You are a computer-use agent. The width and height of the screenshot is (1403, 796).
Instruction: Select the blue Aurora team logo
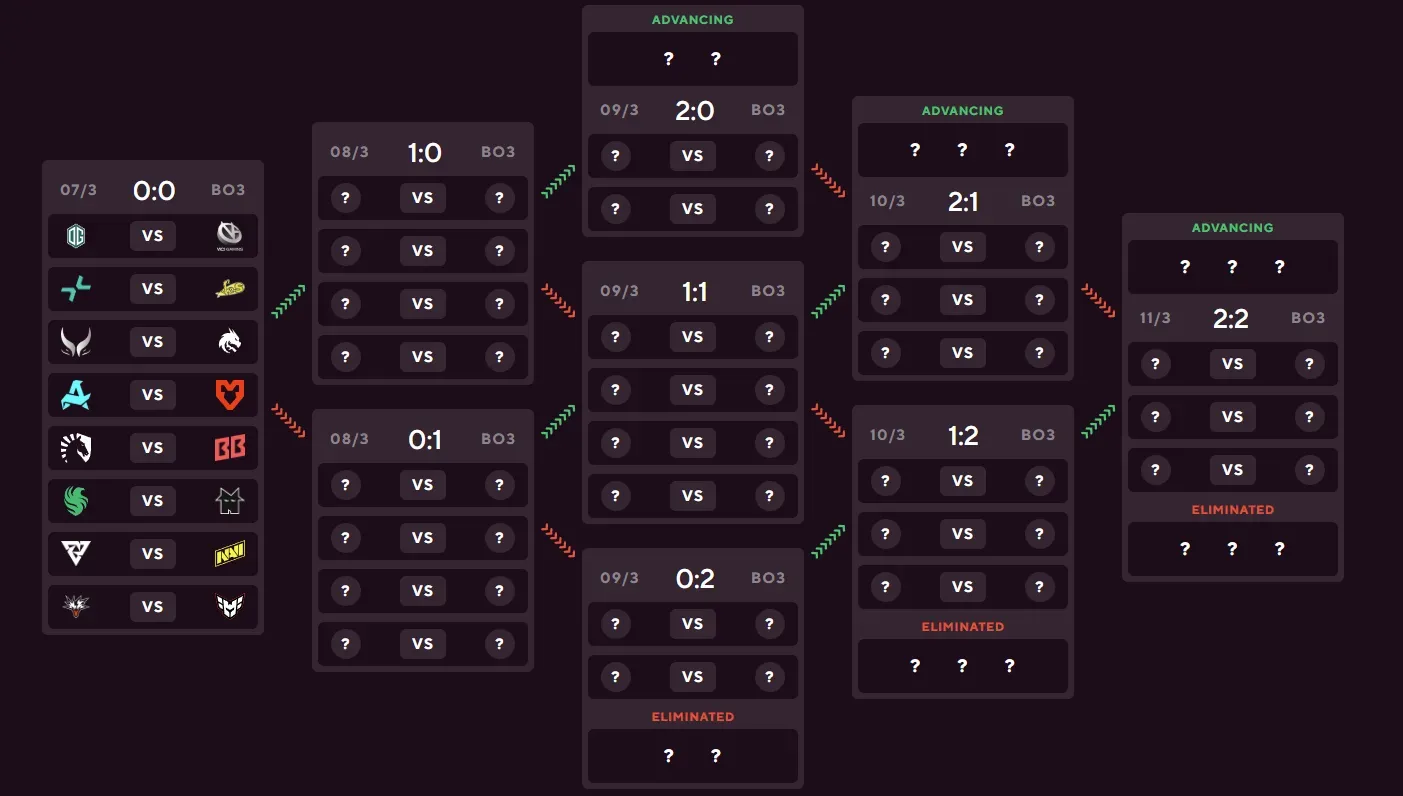point(76,395)
